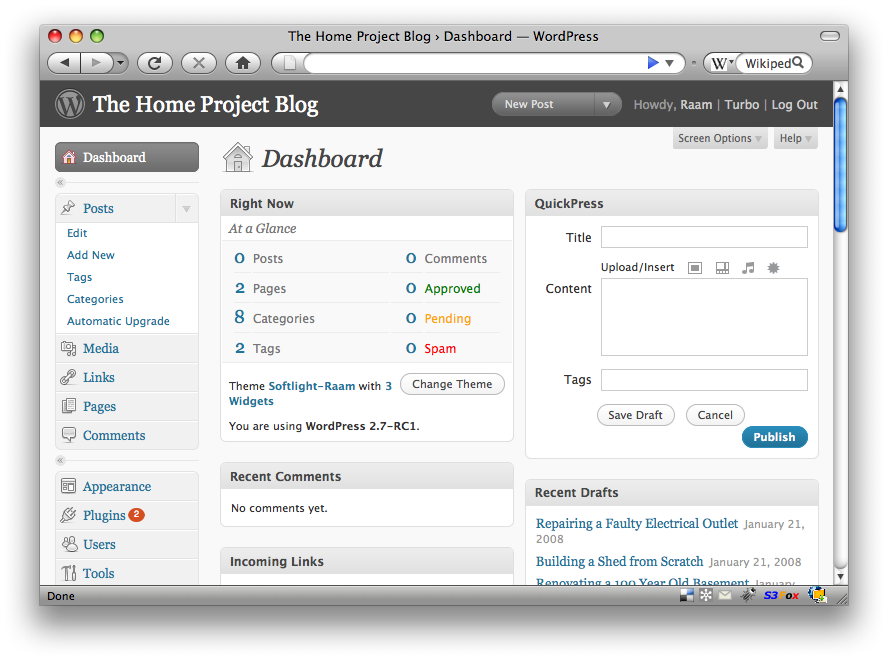Open the Help dropdown tab

point(795,139)
